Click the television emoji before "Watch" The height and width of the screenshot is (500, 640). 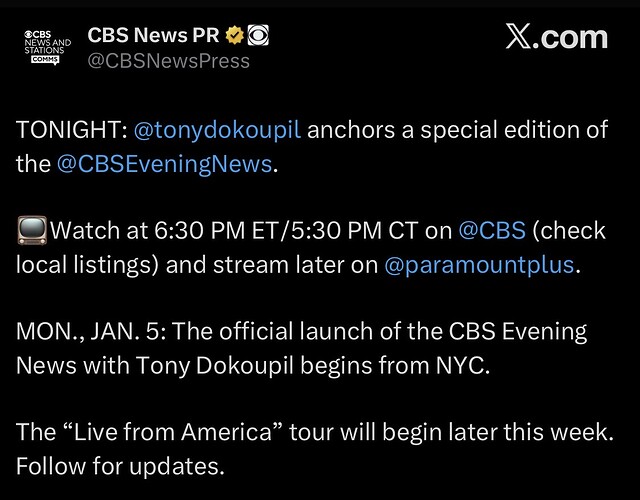point(31,232)
